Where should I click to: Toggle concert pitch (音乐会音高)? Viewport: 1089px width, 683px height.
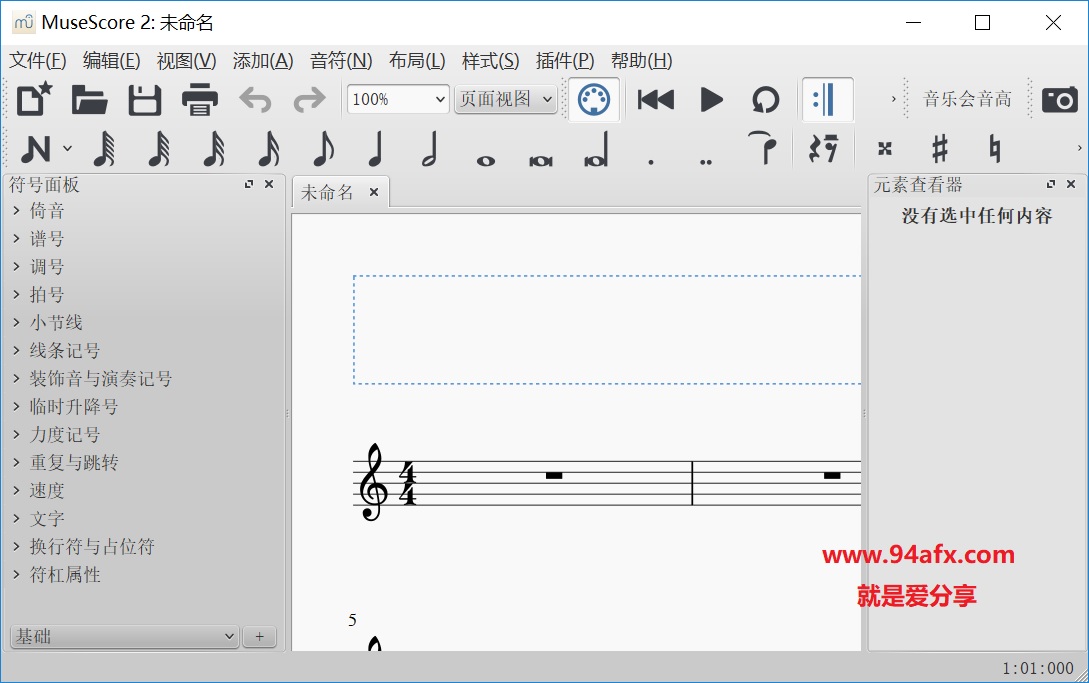pyautogui.click(x=967, y=99)
